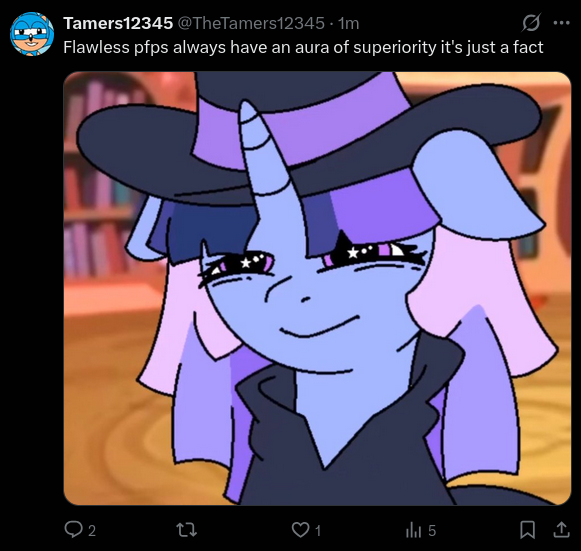Click the tweet text about flawless pfps
The height and width of the screenshot is (551, 581).
(303, 47)
